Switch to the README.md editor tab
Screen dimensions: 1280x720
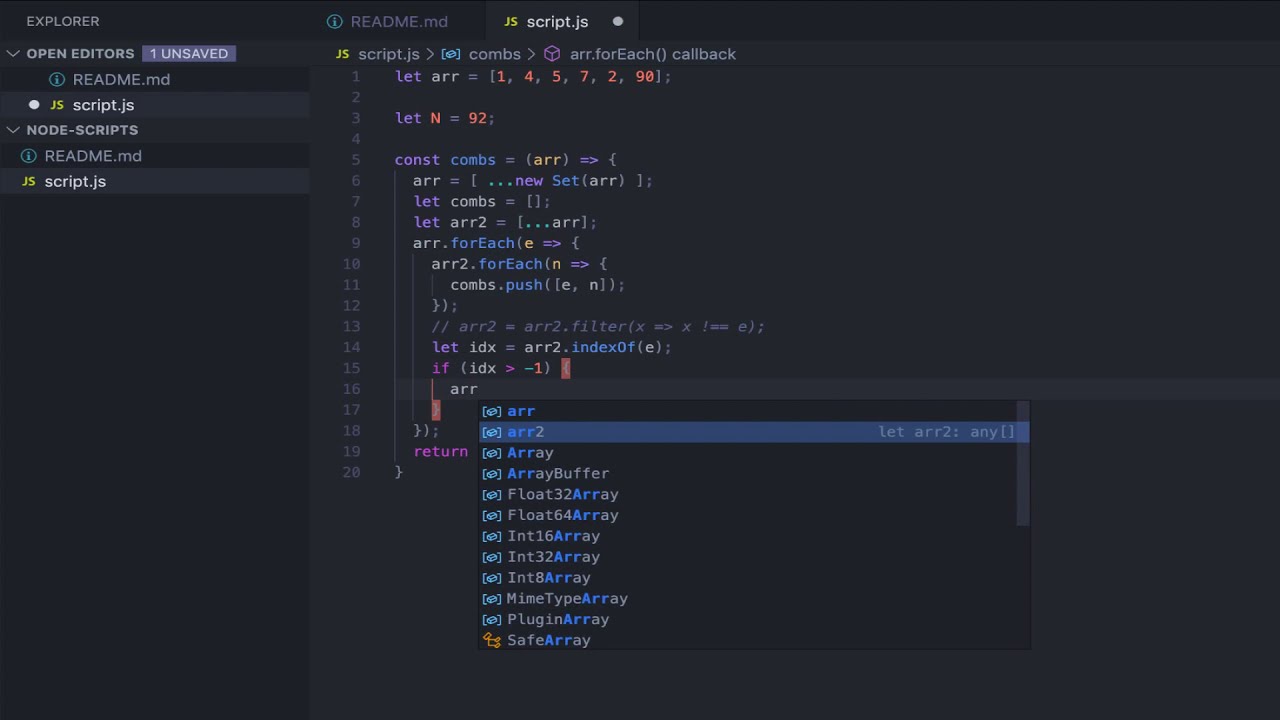[x=387, y=21]
